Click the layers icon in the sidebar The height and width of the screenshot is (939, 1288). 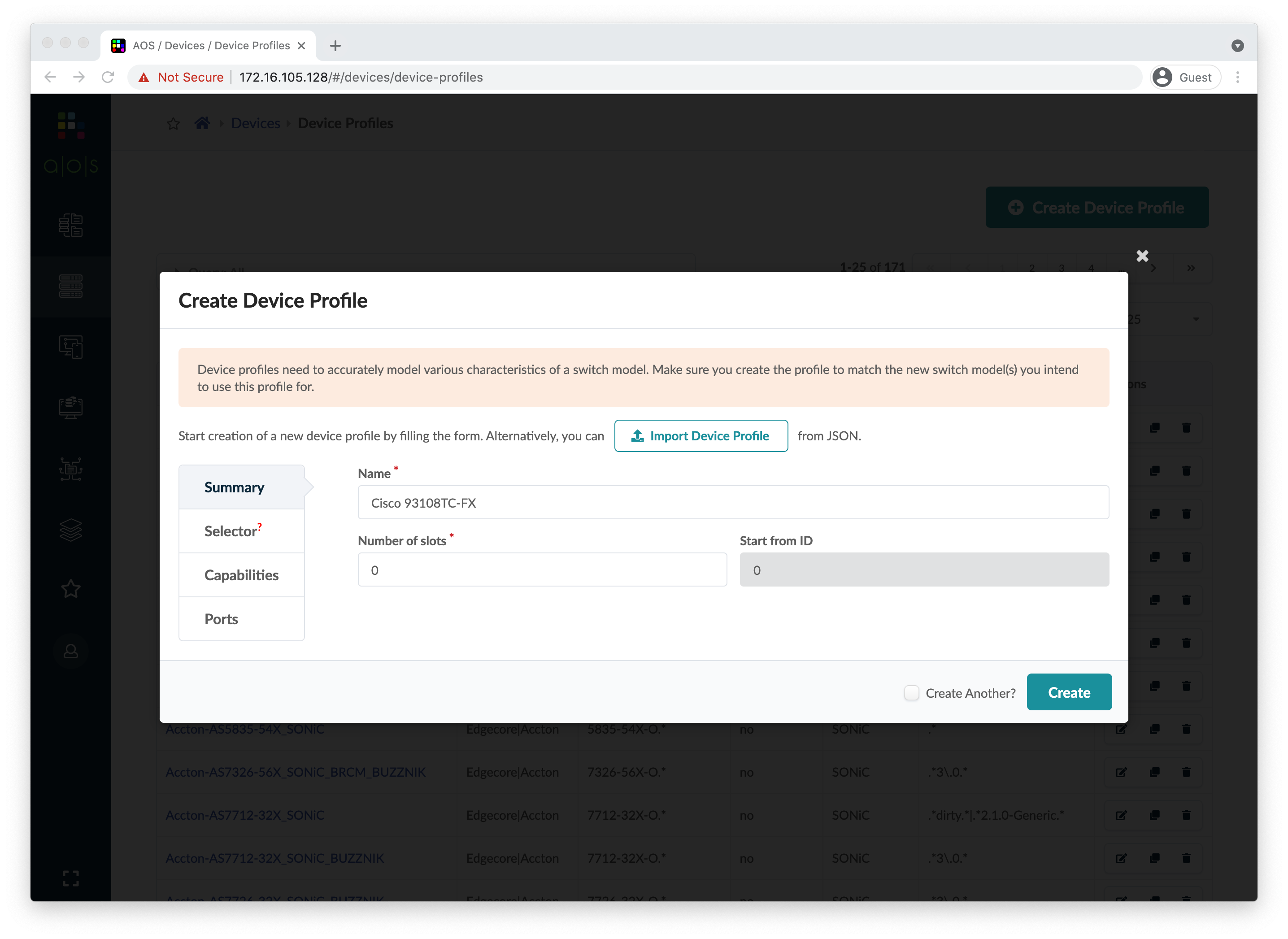point(70,530)
